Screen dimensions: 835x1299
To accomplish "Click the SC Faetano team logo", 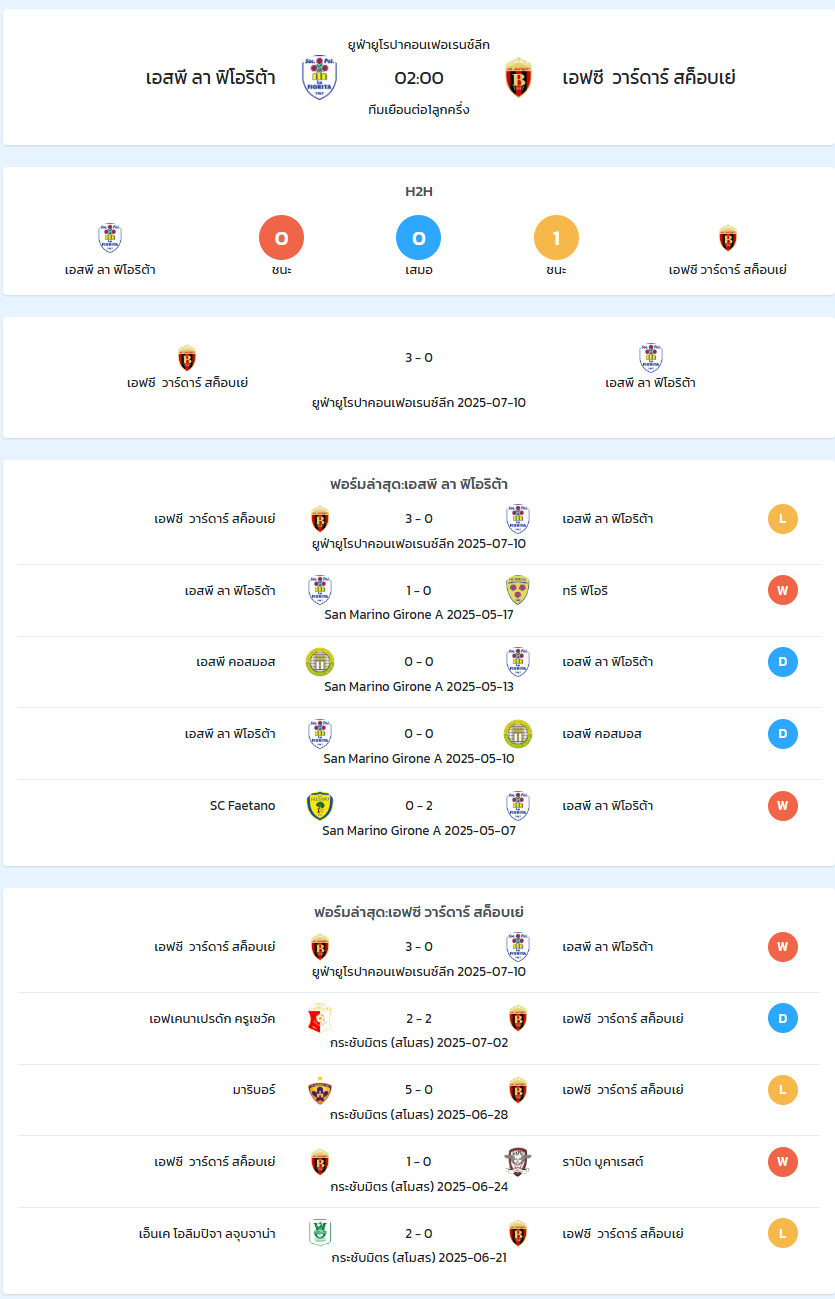I will point(320,805).
